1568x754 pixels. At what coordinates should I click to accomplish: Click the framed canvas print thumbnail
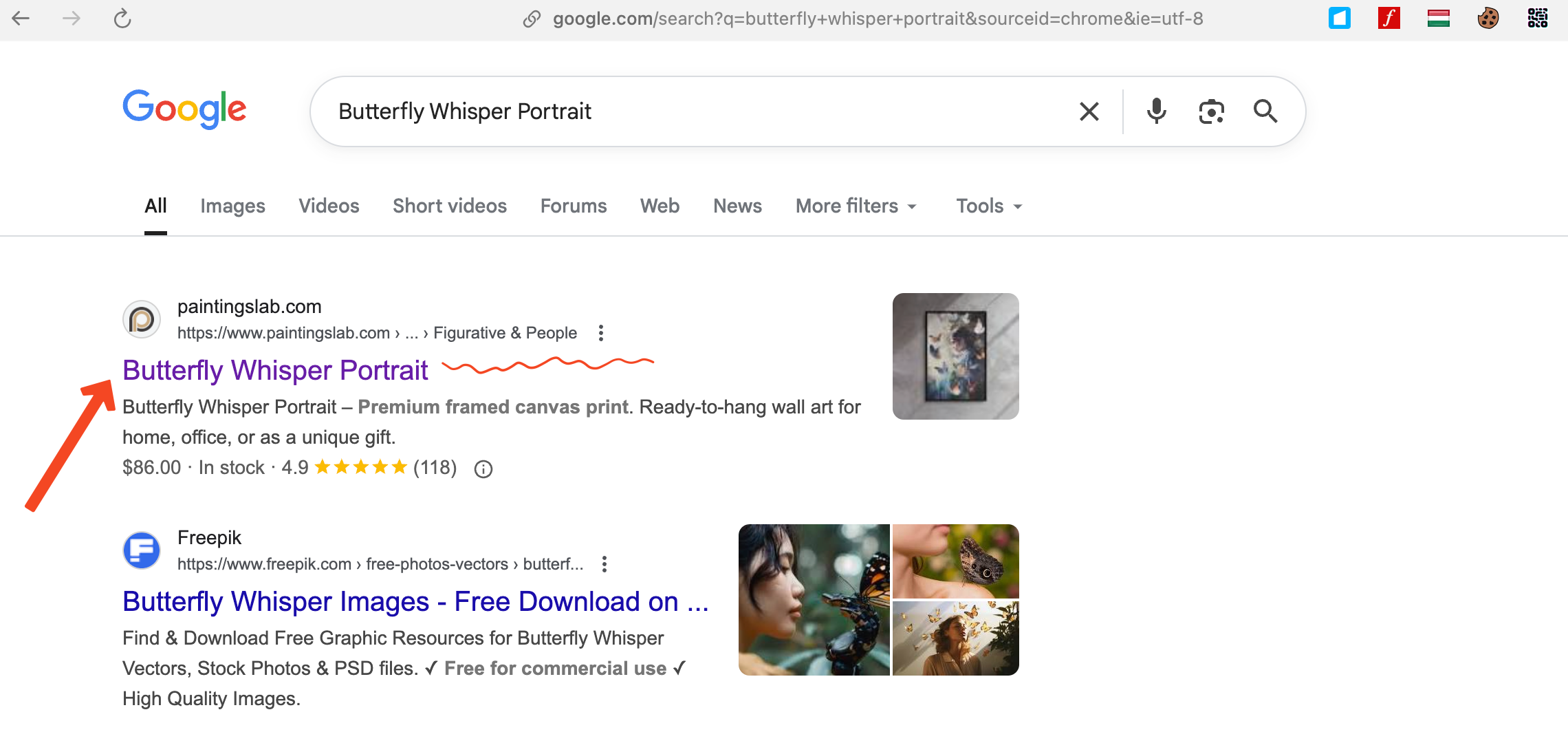click(955, 356)
